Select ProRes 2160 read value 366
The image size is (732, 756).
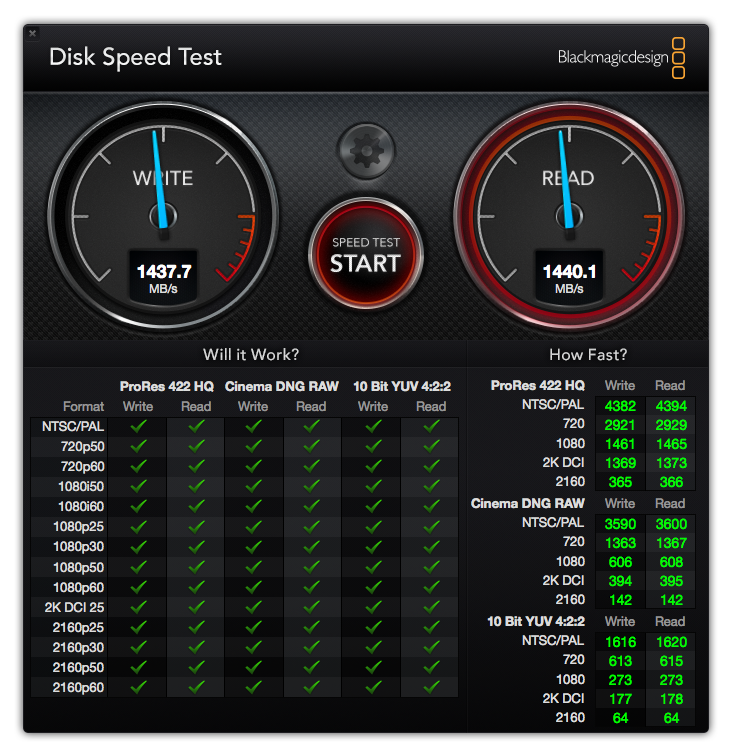point(671,482)
